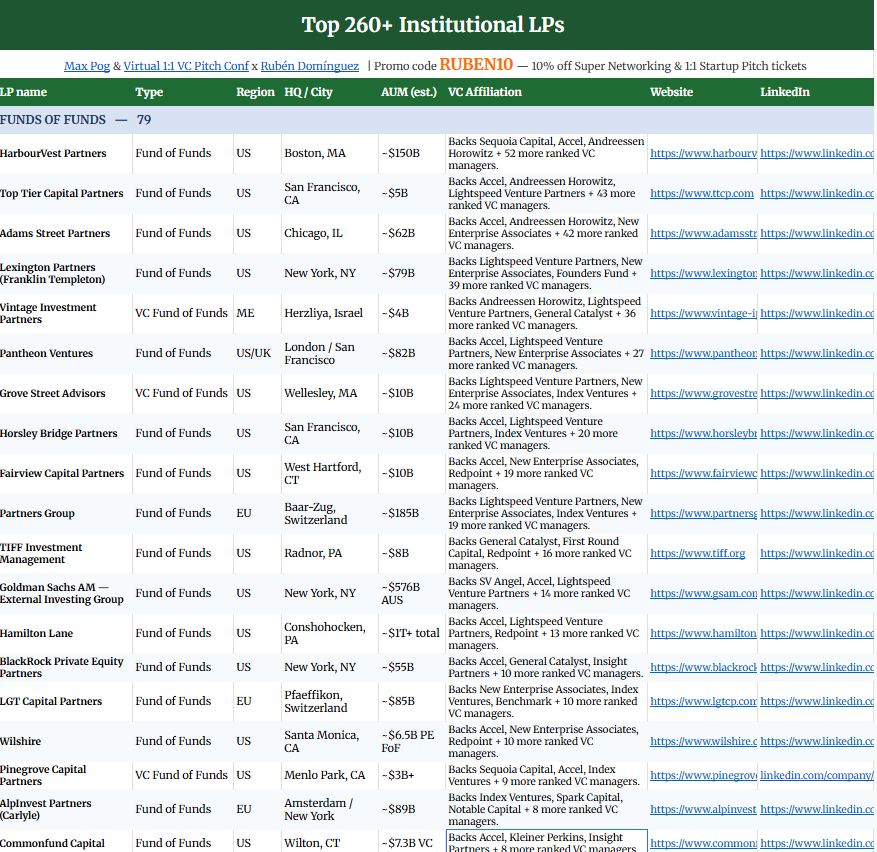The height and width of the screenshot is (852, 877).
Task: Open the Rubén Domínguez link
Action: pyautogui.click(x=310, y=66)
